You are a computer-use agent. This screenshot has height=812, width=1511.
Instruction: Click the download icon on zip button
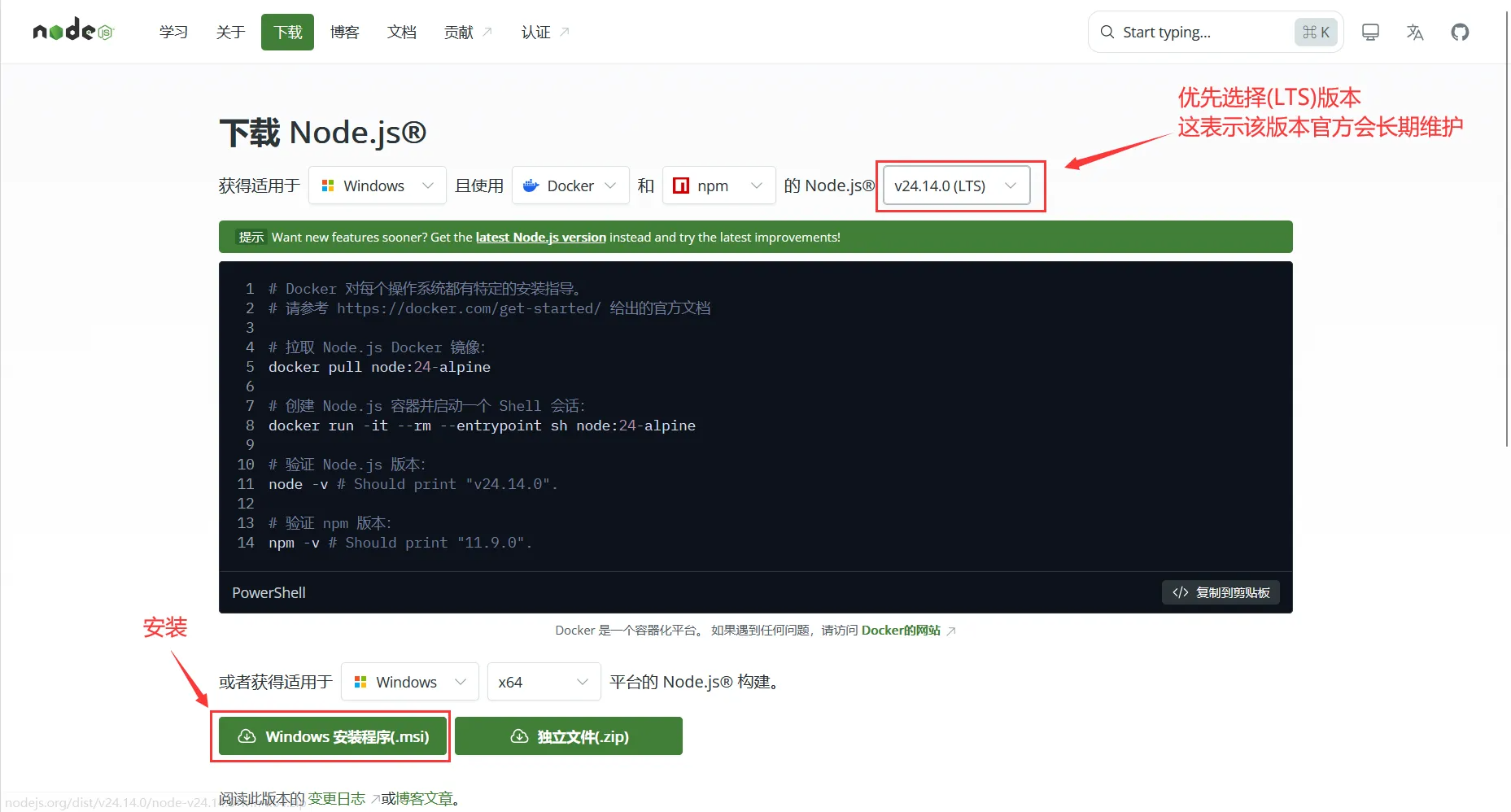tap(519, 736)
